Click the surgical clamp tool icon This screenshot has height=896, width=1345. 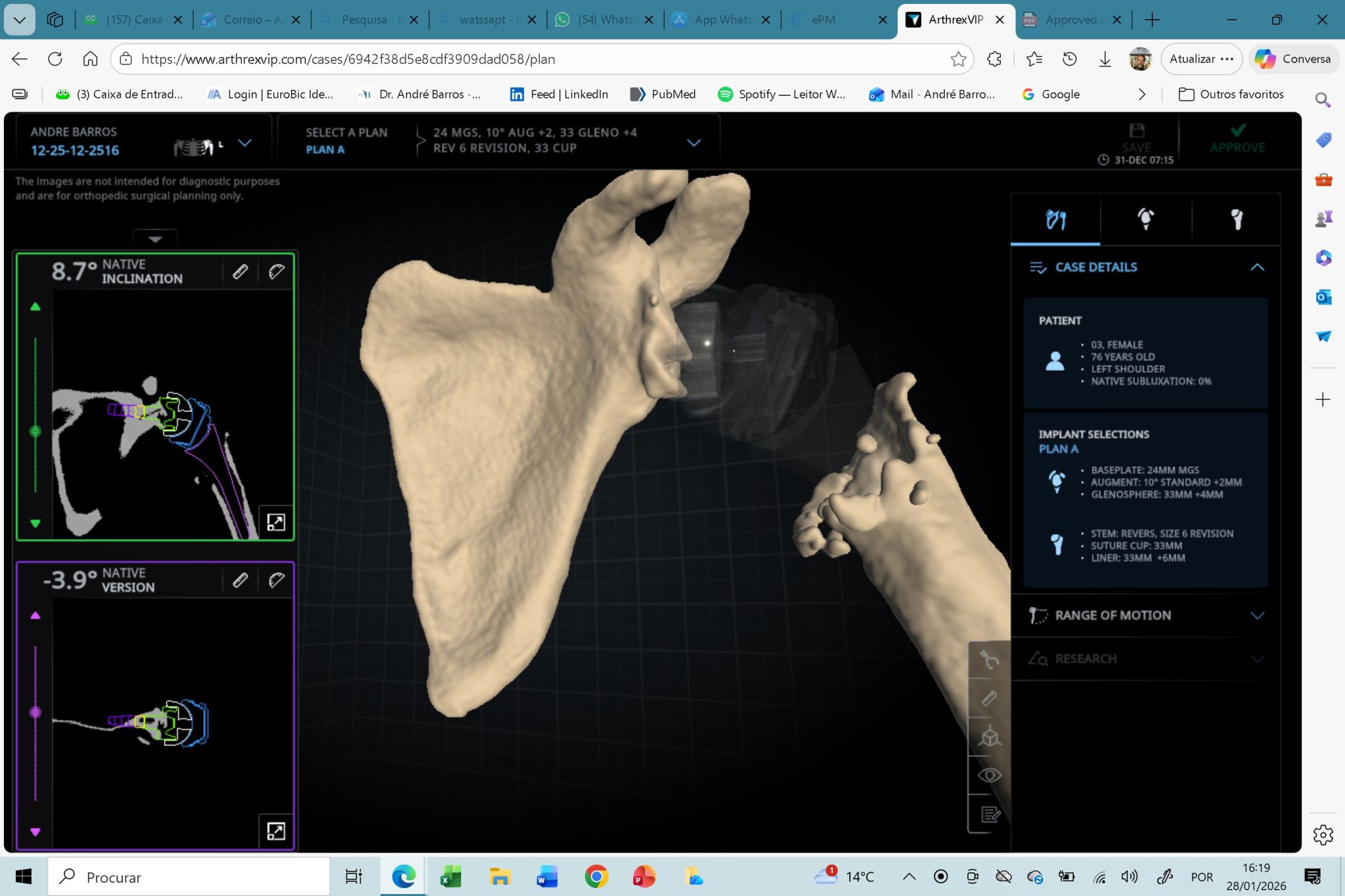989,659
